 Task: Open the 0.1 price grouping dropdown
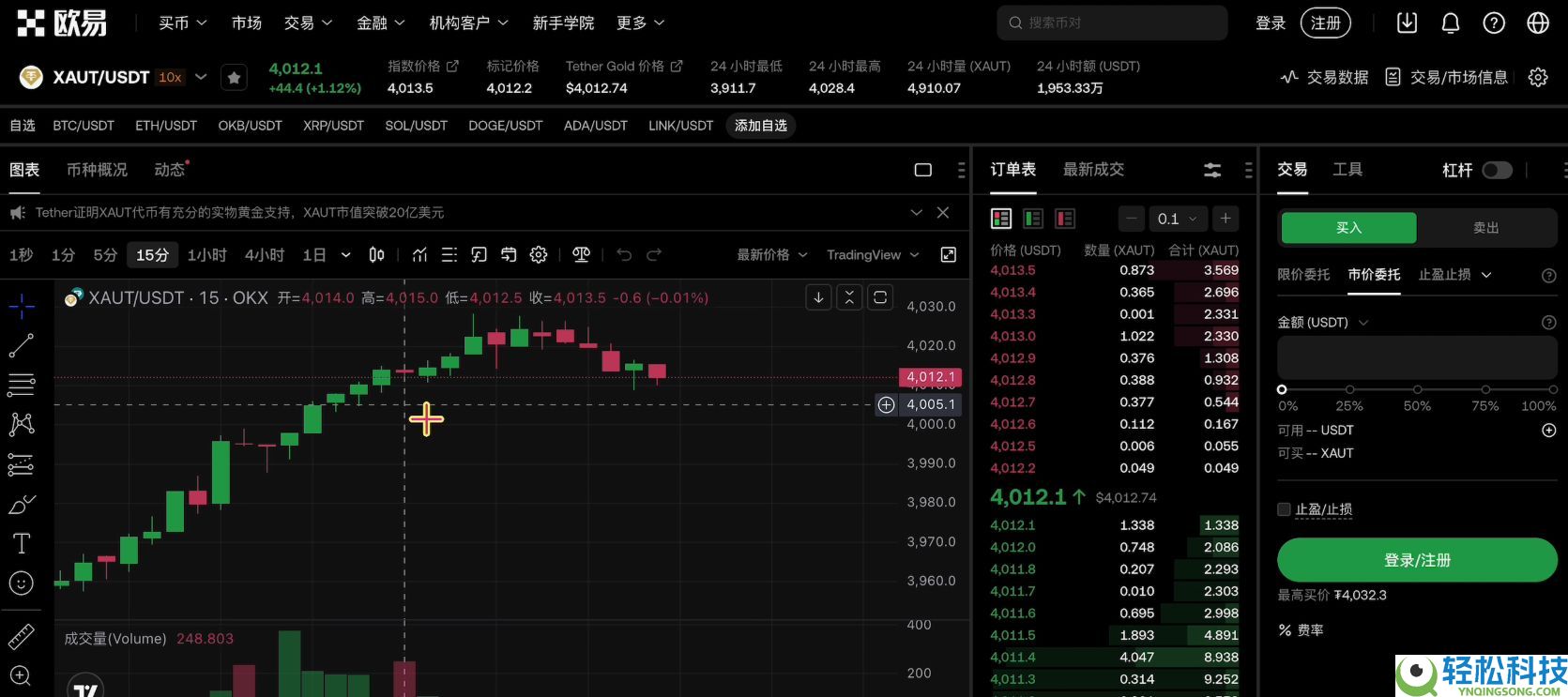pyautogui.click(x=1177, y=219)
